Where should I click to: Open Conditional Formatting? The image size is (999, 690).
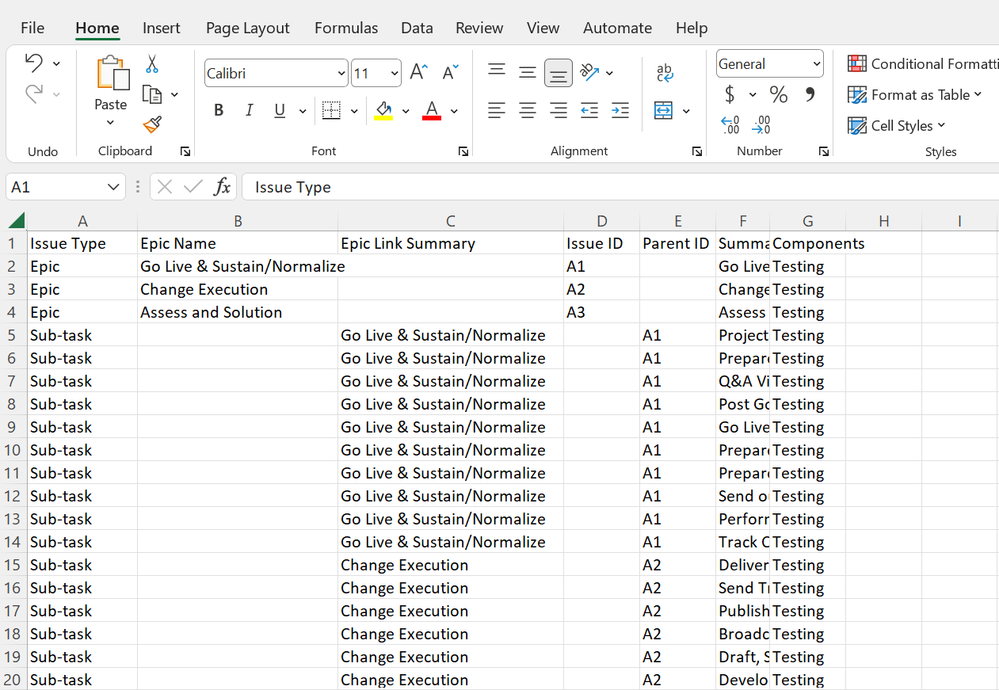919,62
